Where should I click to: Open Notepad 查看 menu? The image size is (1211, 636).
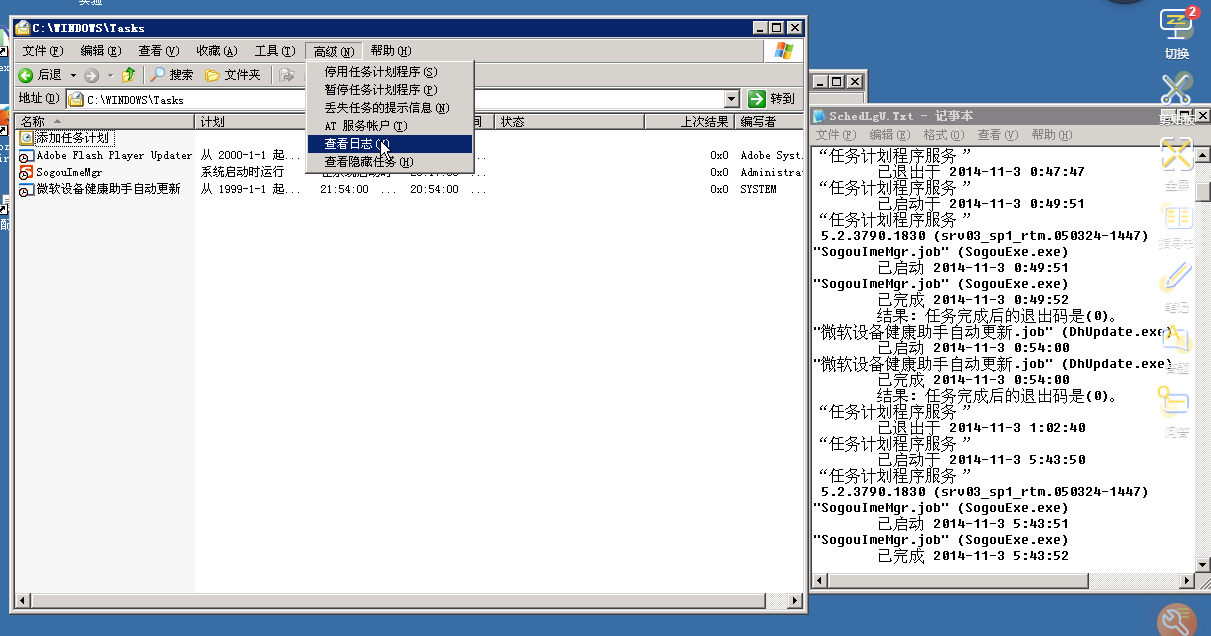point(998,135)
